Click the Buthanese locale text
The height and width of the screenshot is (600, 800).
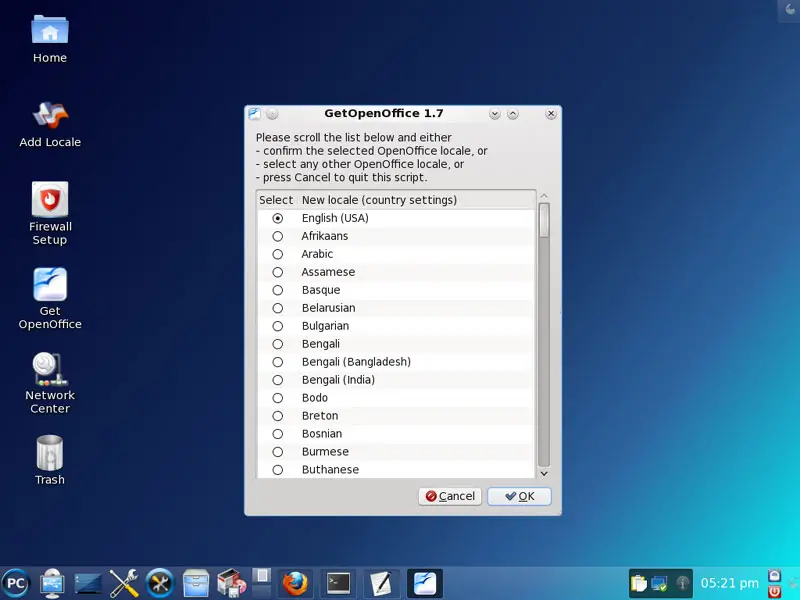pos(331,469)
